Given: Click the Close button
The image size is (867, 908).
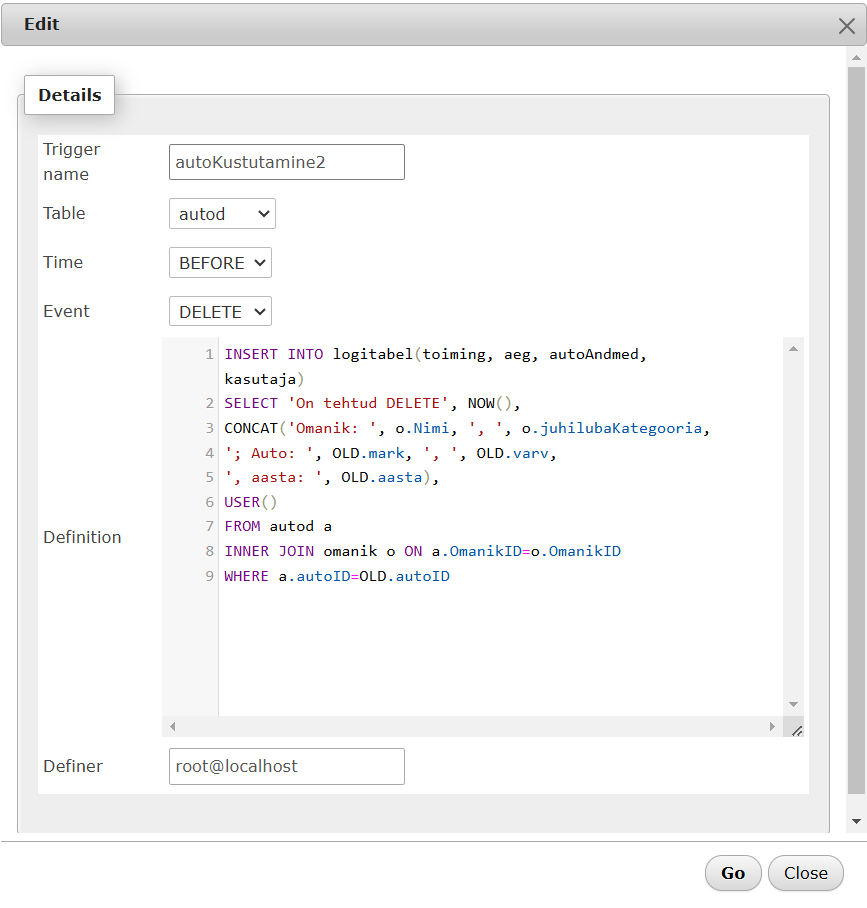Looking at the screenshot, I should 806,873.
